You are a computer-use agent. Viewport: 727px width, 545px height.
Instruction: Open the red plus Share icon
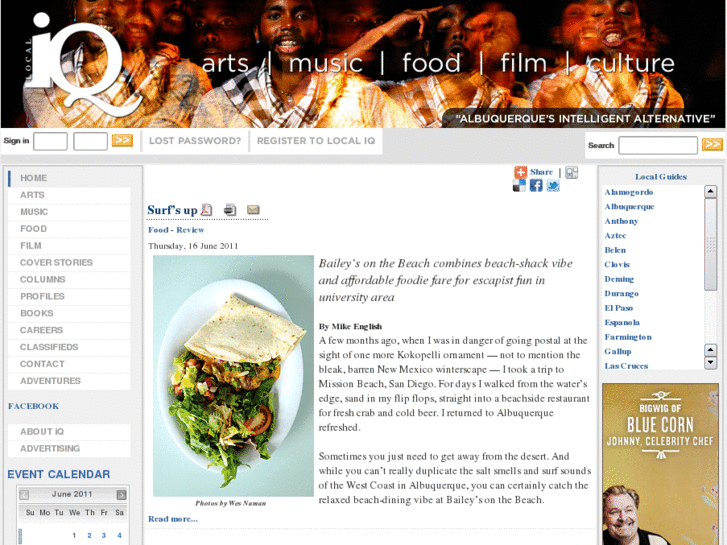[x=521, y=172]
